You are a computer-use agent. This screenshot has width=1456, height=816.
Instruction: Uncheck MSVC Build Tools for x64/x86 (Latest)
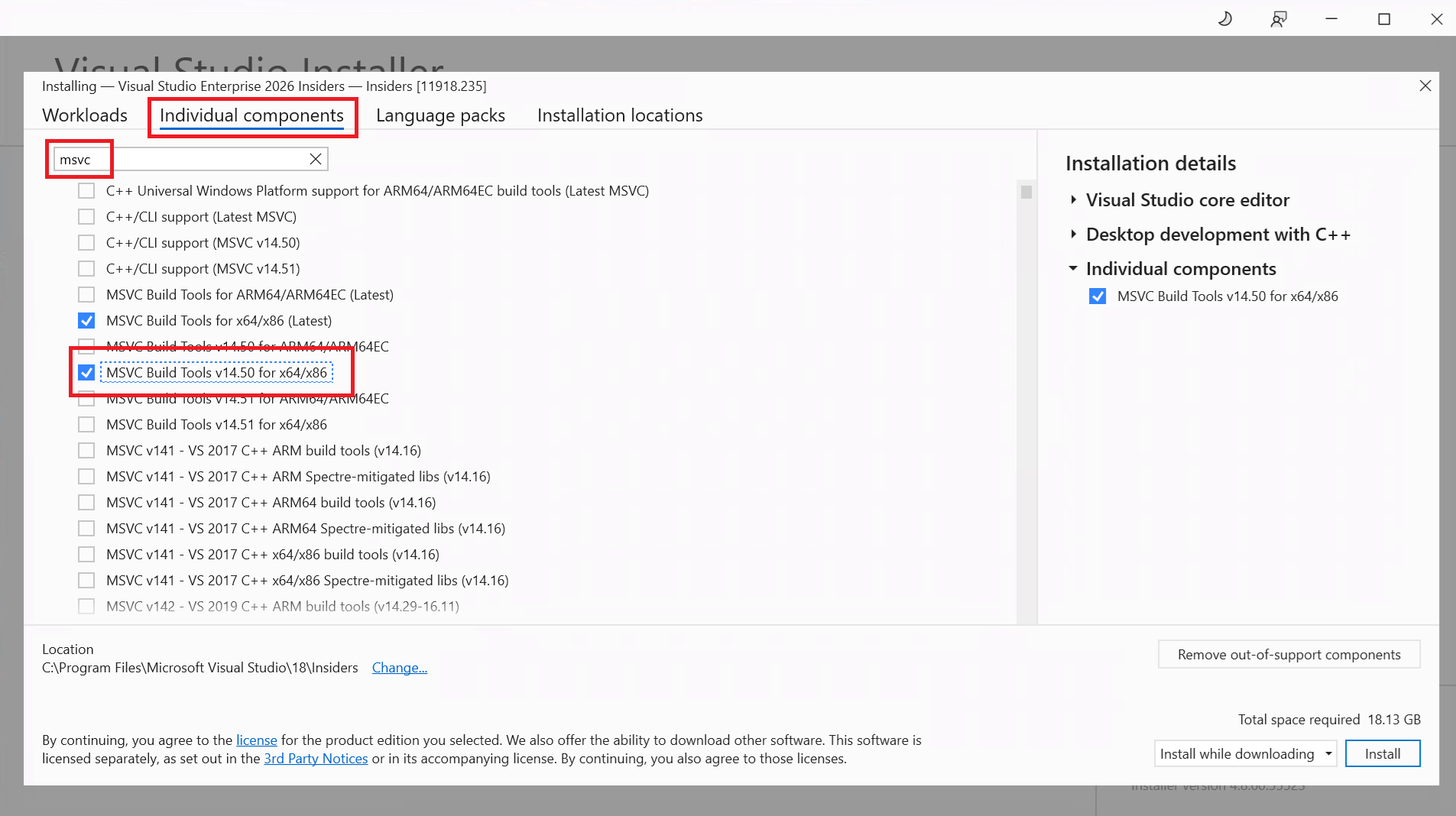tap(86, 321)
